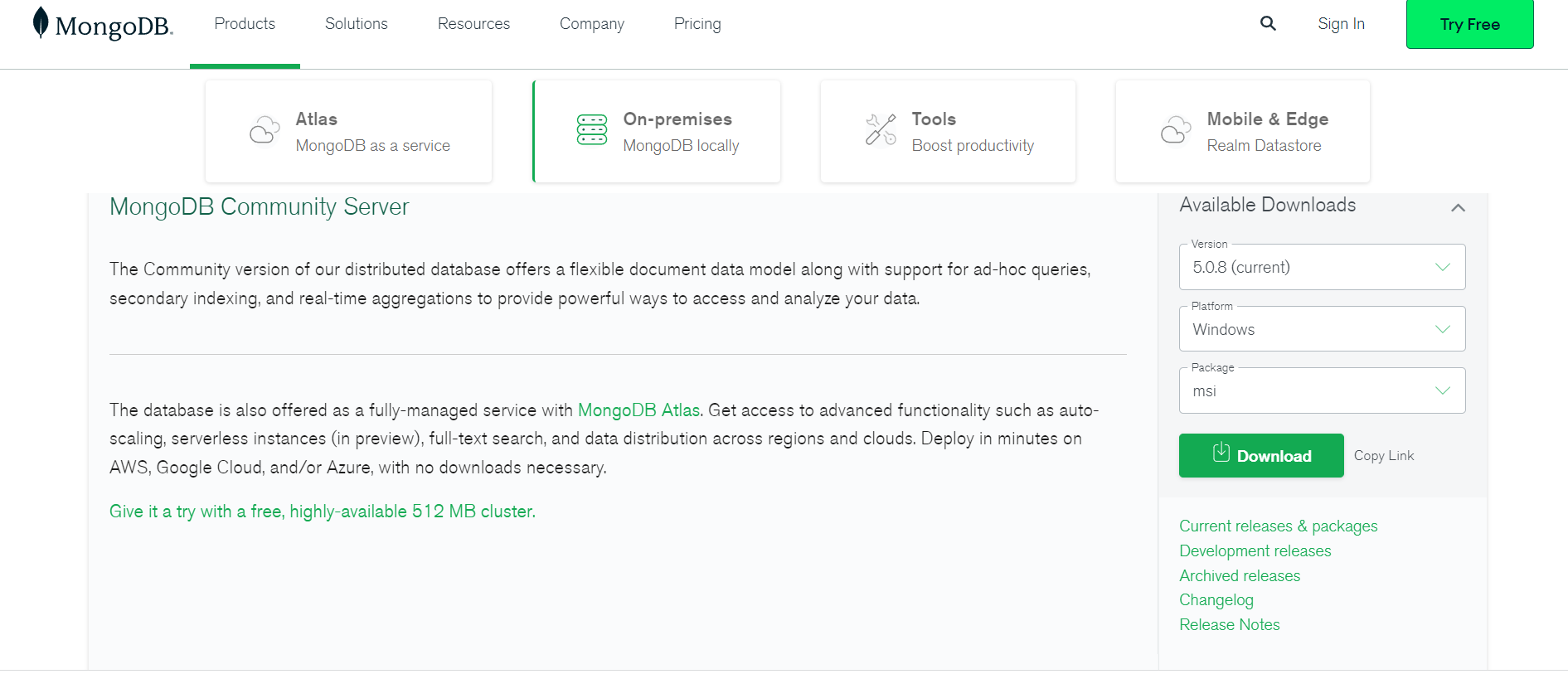Open Archived releases link
Screen dimensions: 1568x674
coord(1240,575)
